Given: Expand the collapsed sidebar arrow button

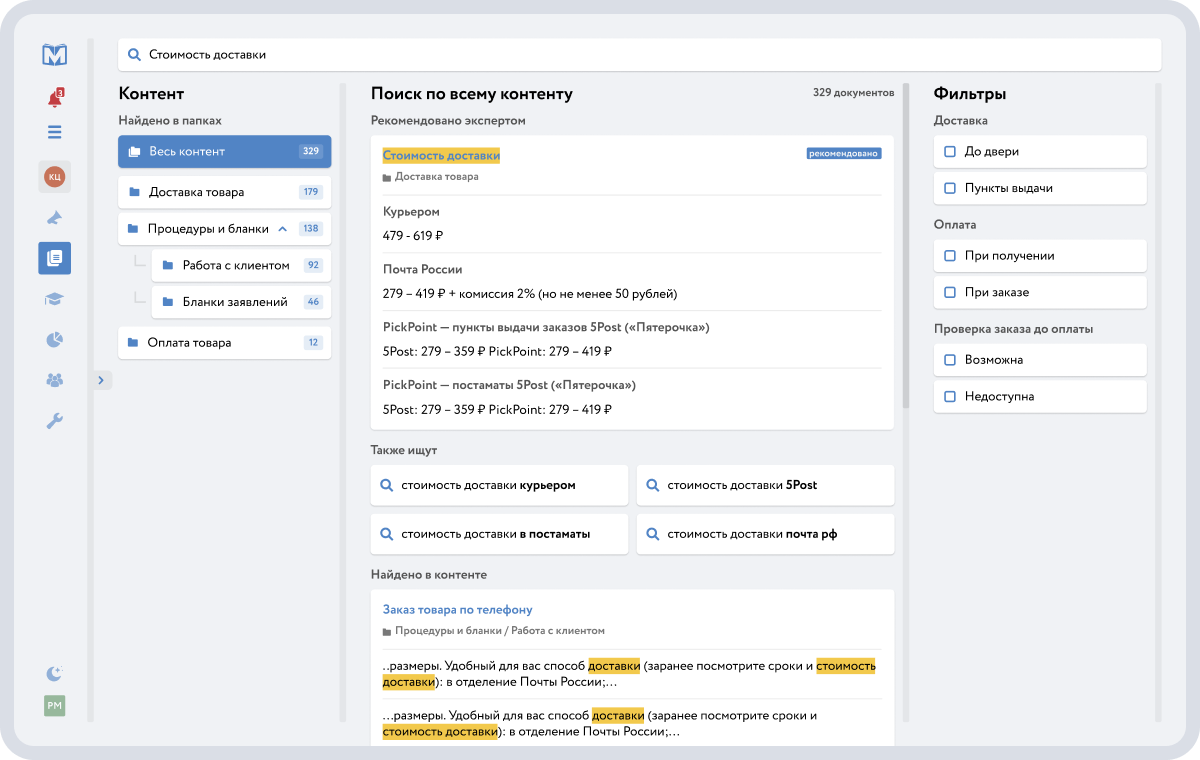Looking at the screenshot, I should [102, 380].
